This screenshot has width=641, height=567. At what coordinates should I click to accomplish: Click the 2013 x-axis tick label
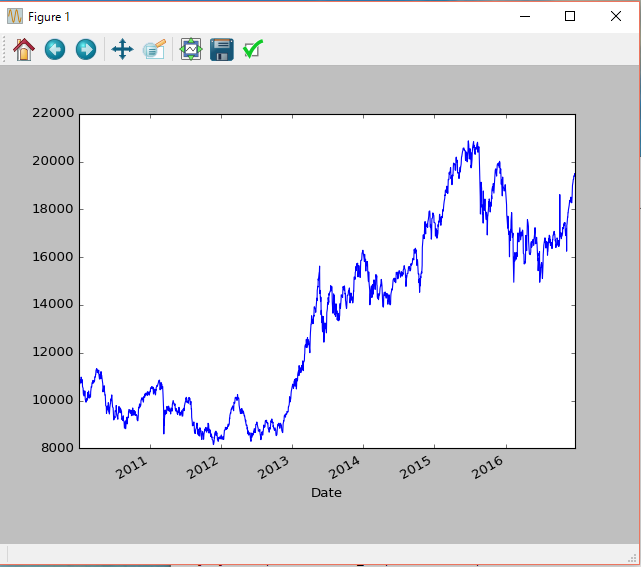273,468
